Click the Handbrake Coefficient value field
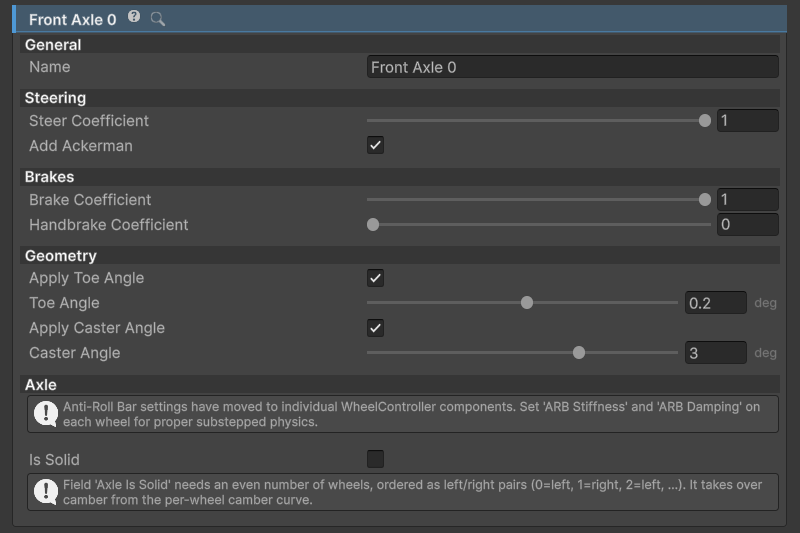This screenshot has height=533, width=800. (x=747, y=224)
